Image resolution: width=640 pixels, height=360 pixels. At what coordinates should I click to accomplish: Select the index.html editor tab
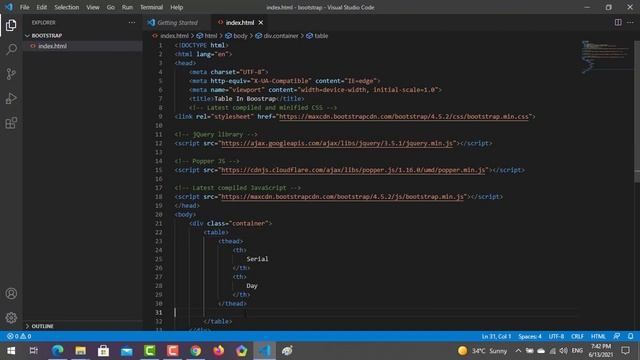pos(240,22)
